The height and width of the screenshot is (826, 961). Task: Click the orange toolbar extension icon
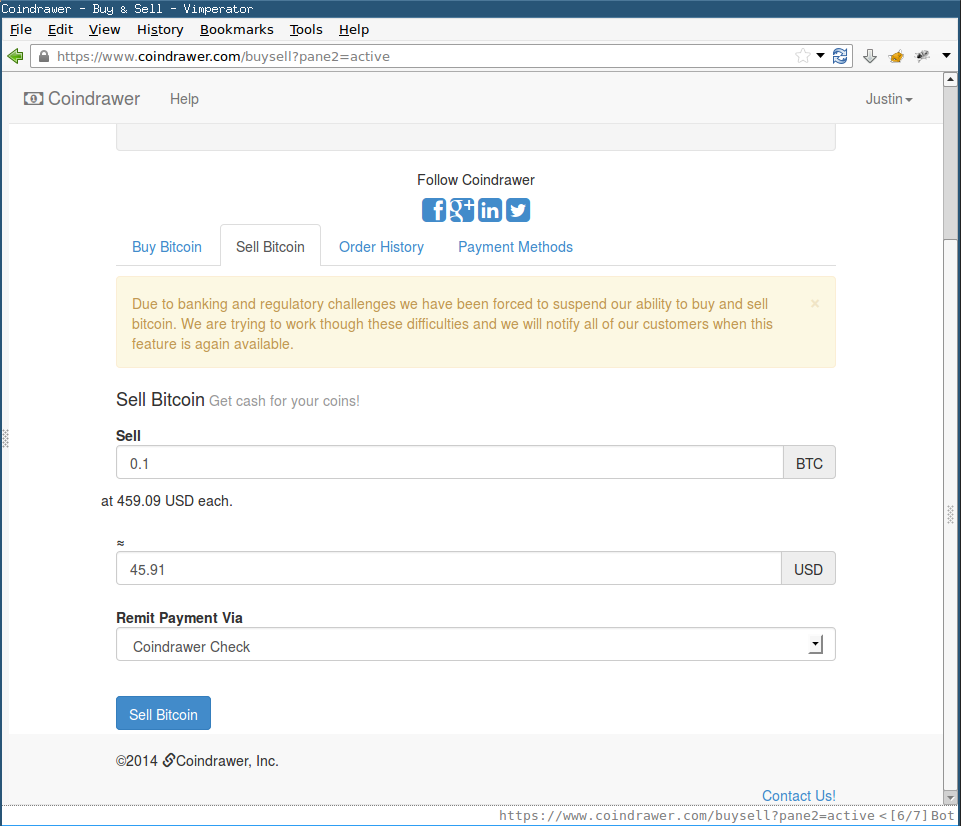click(x=896, y=56)
